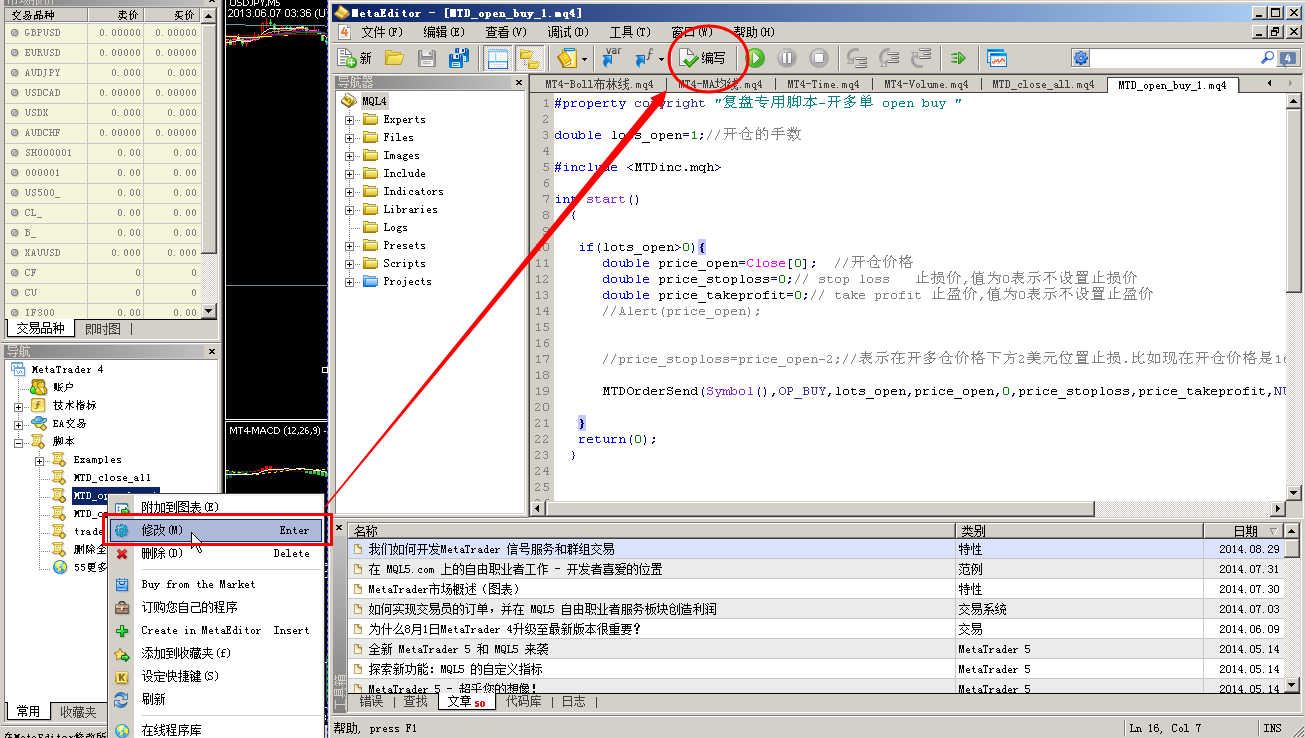Click the trading terminal chart icon

pyautogui.click(x=997, y=58)
